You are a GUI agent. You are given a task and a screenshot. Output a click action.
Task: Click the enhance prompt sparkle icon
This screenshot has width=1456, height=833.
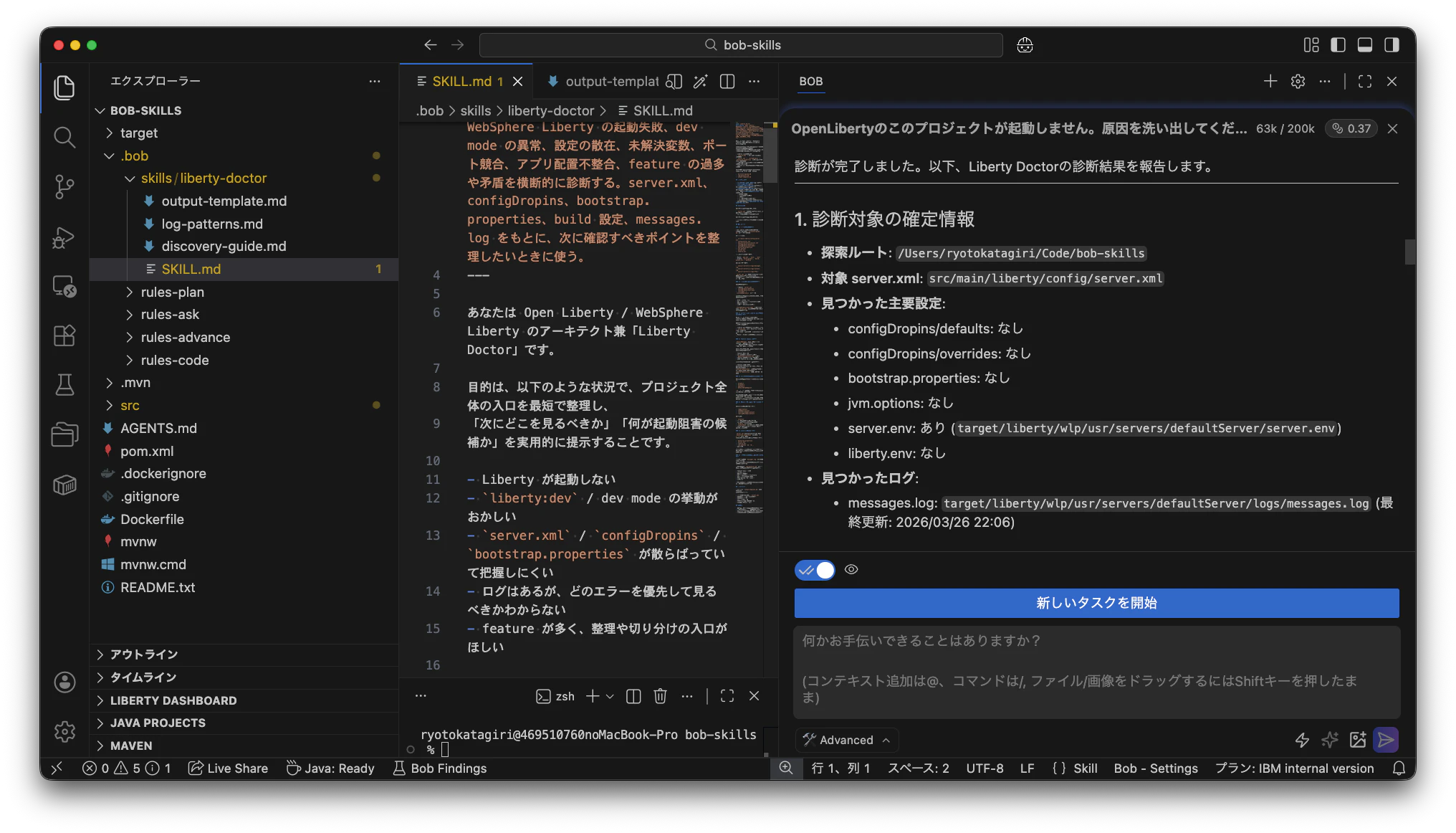1330,740
